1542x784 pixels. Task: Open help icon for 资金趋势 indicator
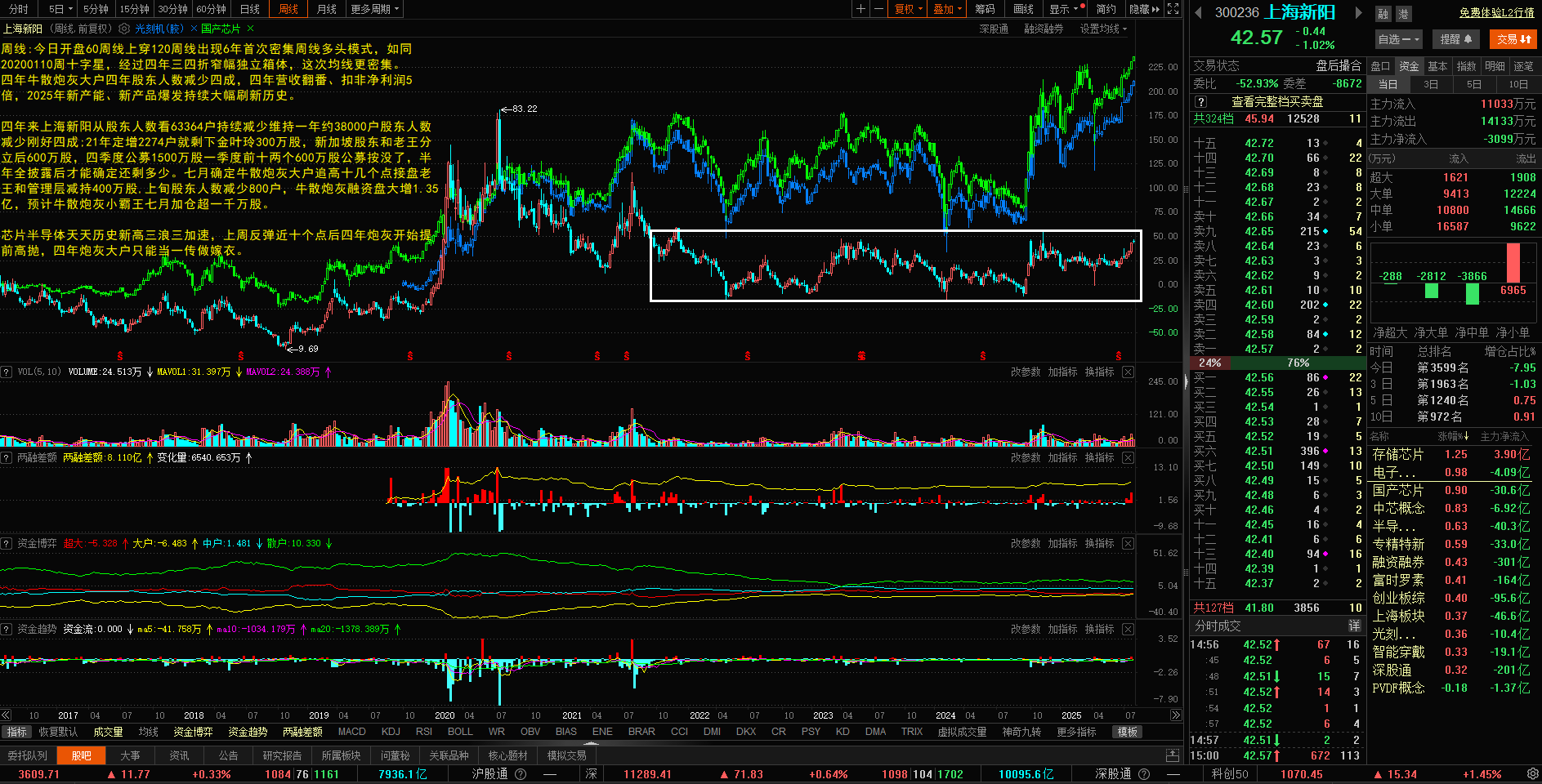click(7, 629)
